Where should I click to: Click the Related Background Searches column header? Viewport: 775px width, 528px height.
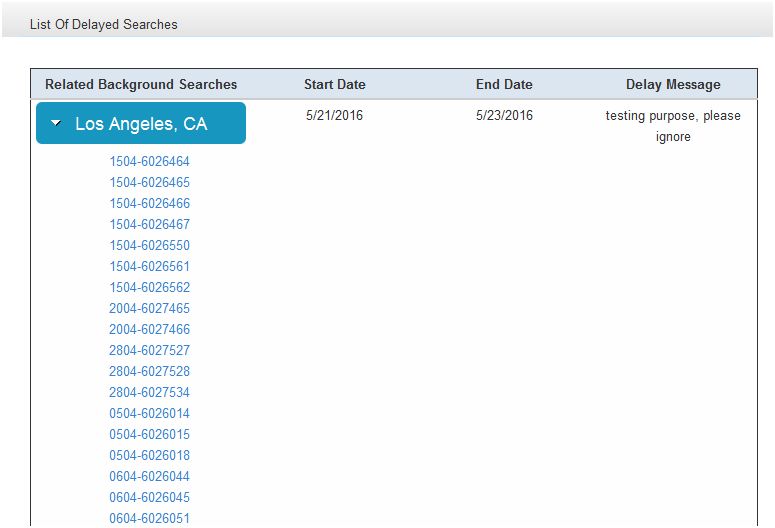(141, 85)
